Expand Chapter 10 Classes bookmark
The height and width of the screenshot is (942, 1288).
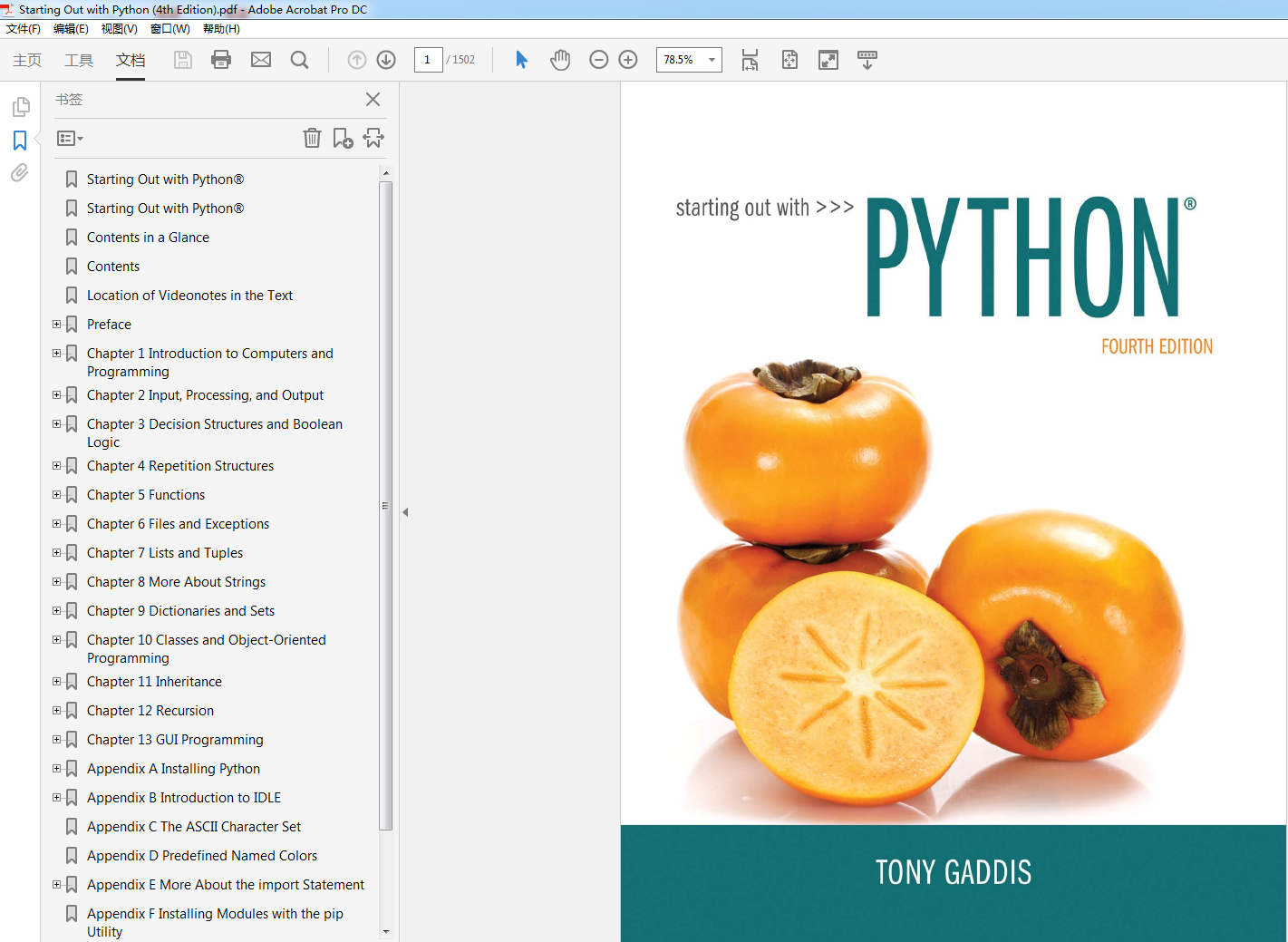[x=56, y=639]
